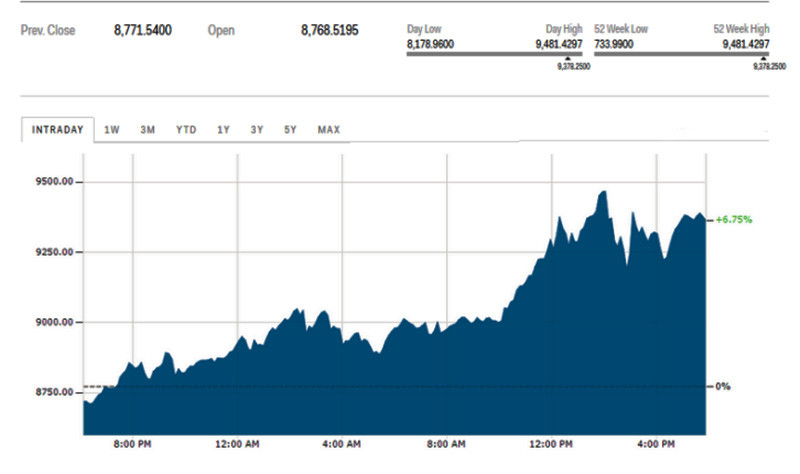Choose the 5Y chart range
Image resolution: width=800 pixels, height=474 pixels.
point(290,130)
